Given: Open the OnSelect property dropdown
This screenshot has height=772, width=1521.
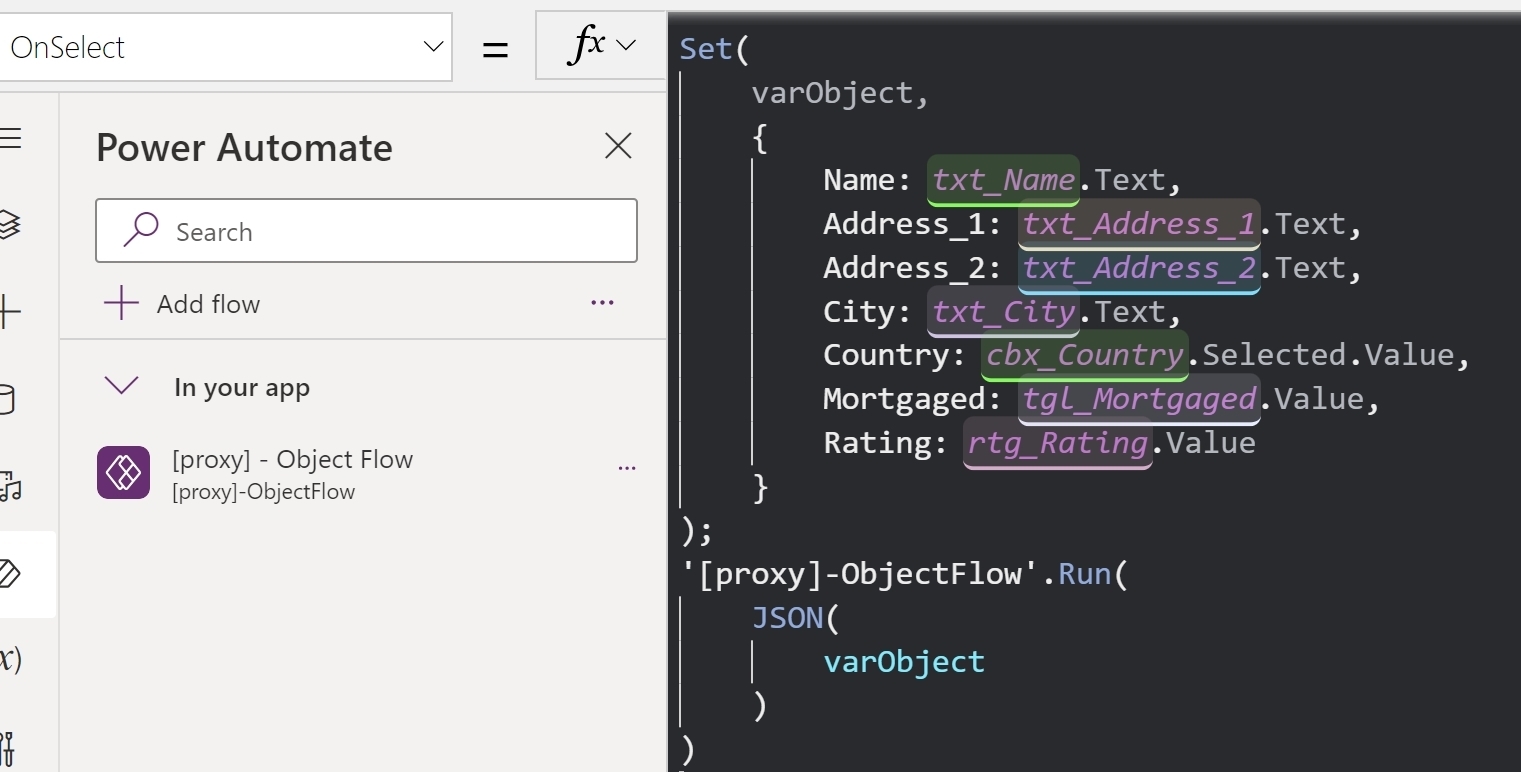Looking at the screenshot, I should (x=432, y=47).
